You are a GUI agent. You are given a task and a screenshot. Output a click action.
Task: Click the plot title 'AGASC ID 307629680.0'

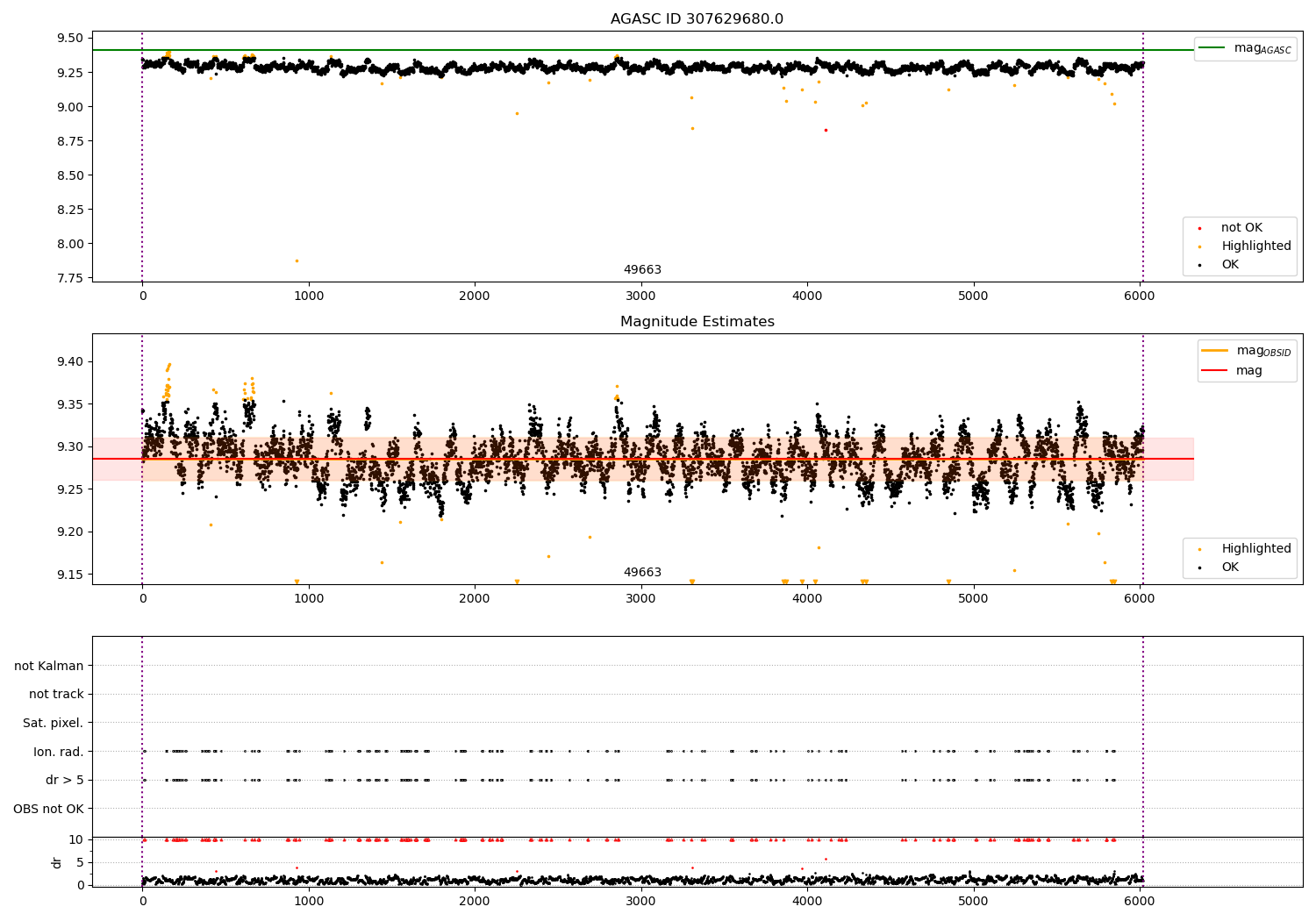pos(697,19)
